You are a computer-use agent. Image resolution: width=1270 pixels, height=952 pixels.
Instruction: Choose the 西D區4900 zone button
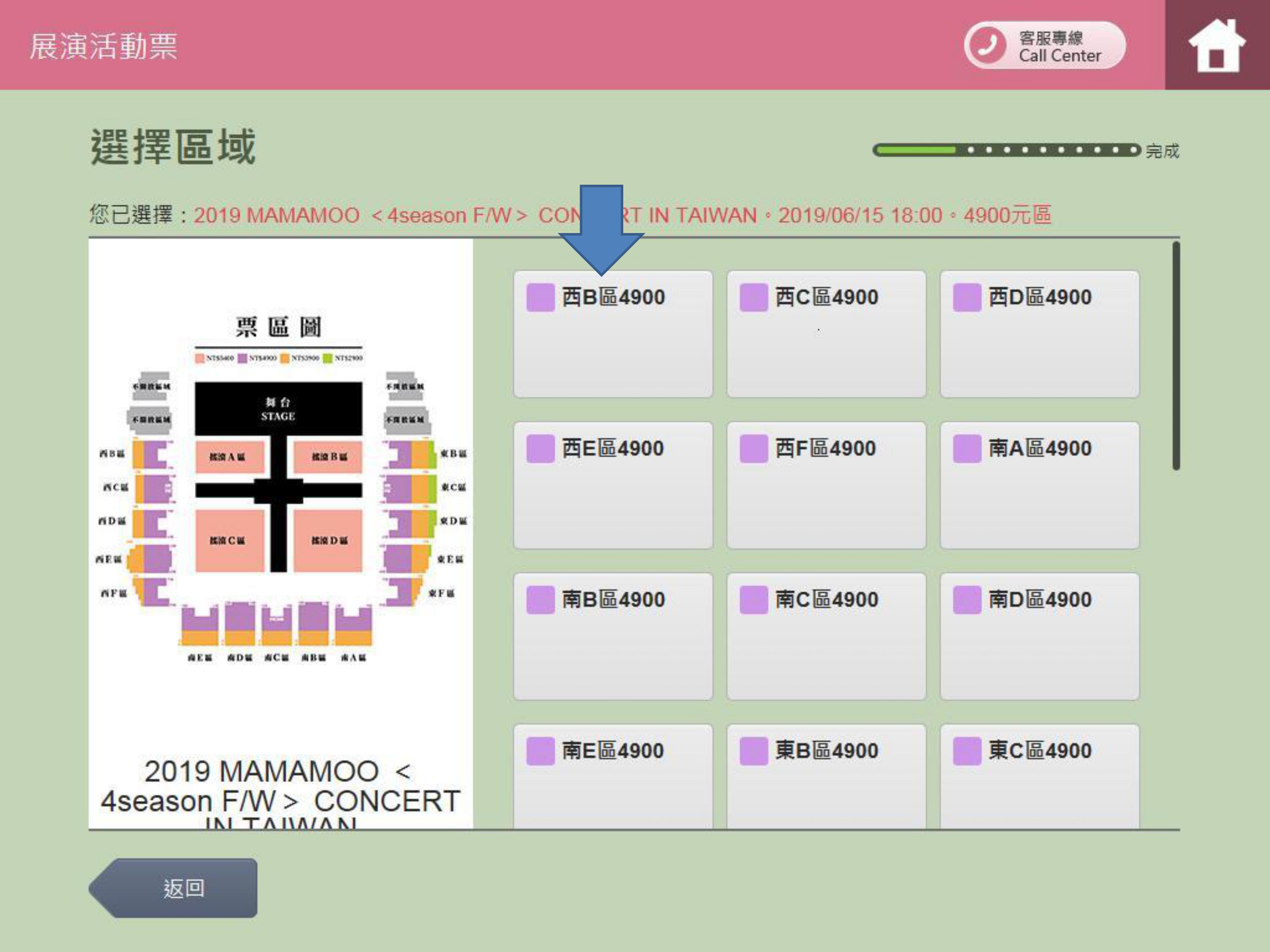coord(1040,334)
